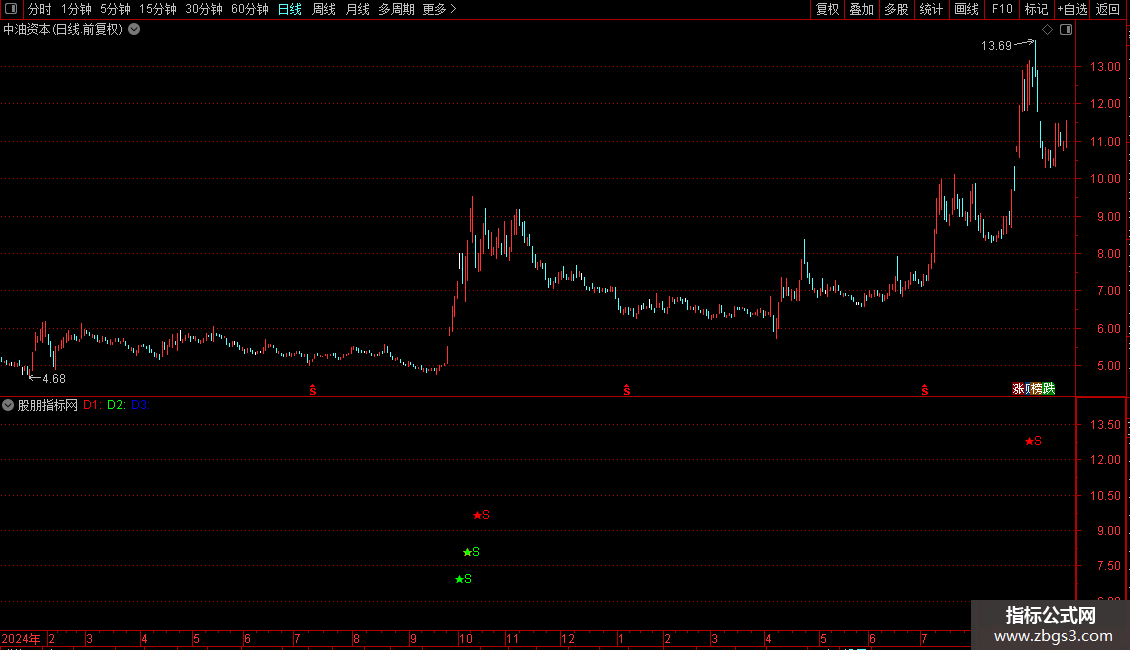Select the 1分钟 period tab
This screenshot has height=650, width=1130.
click(76, 9)
